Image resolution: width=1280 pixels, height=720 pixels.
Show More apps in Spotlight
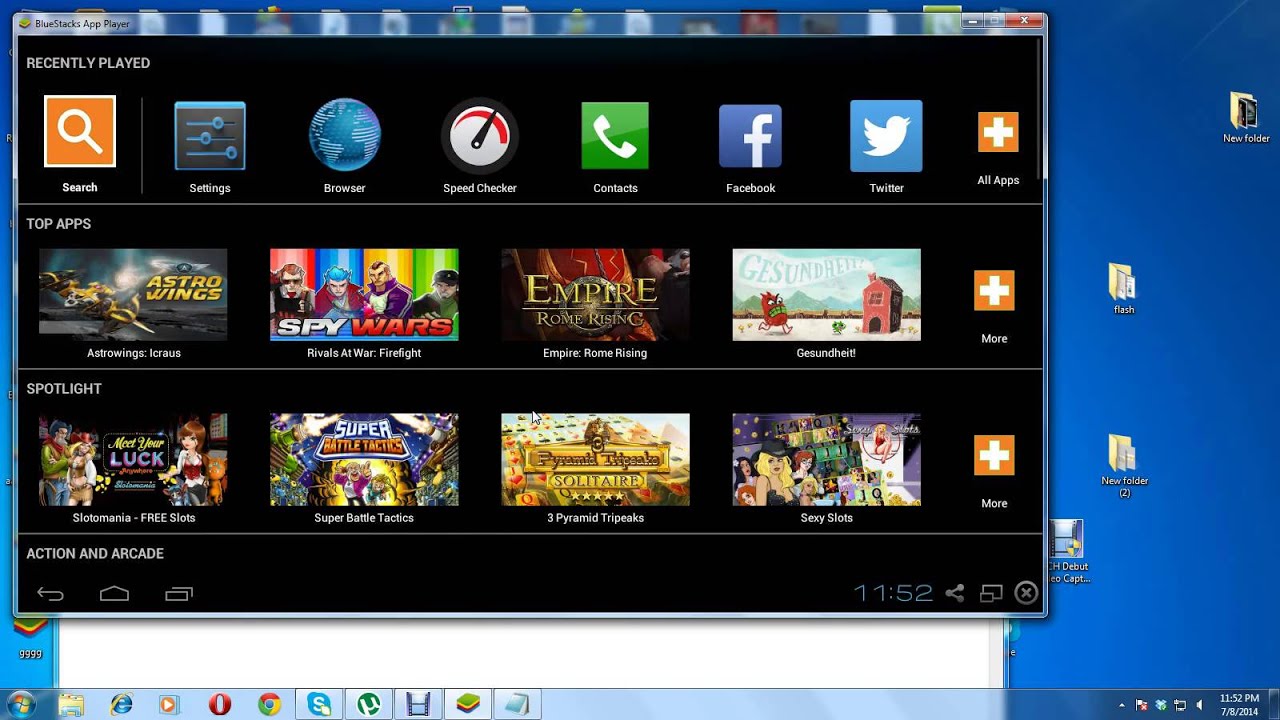pos(994,456)
